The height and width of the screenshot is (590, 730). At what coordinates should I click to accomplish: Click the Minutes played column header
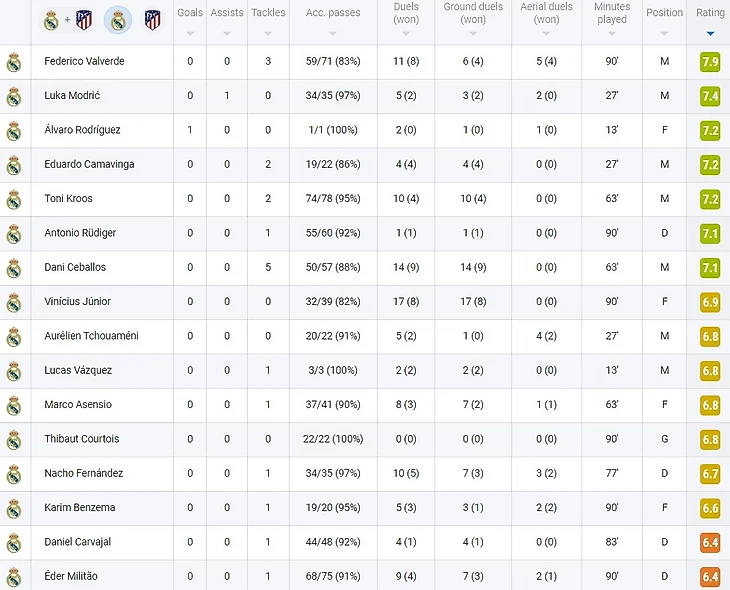tap(611, 13)
